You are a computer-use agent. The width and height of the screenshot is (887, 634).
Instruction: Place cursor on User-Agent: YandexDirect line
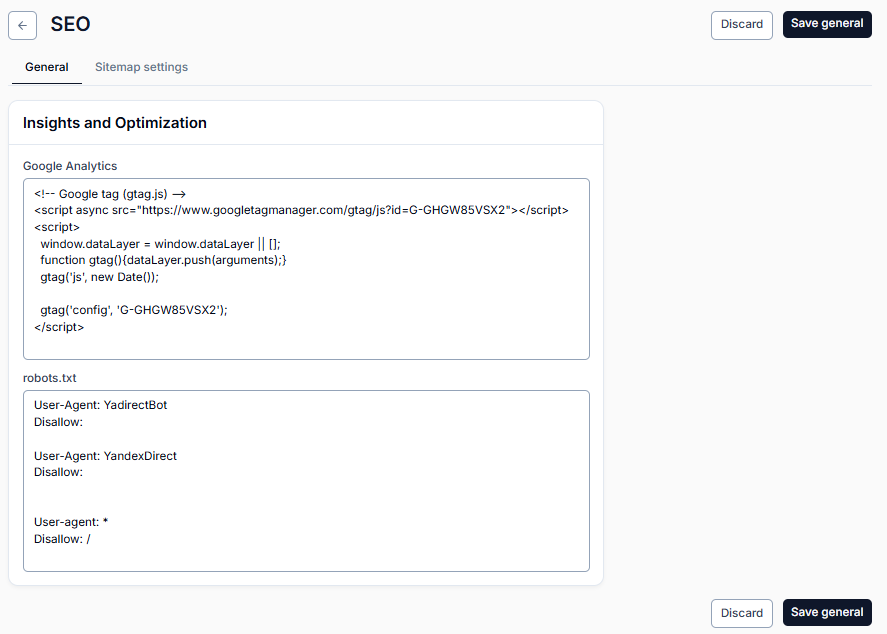(105, 456)
